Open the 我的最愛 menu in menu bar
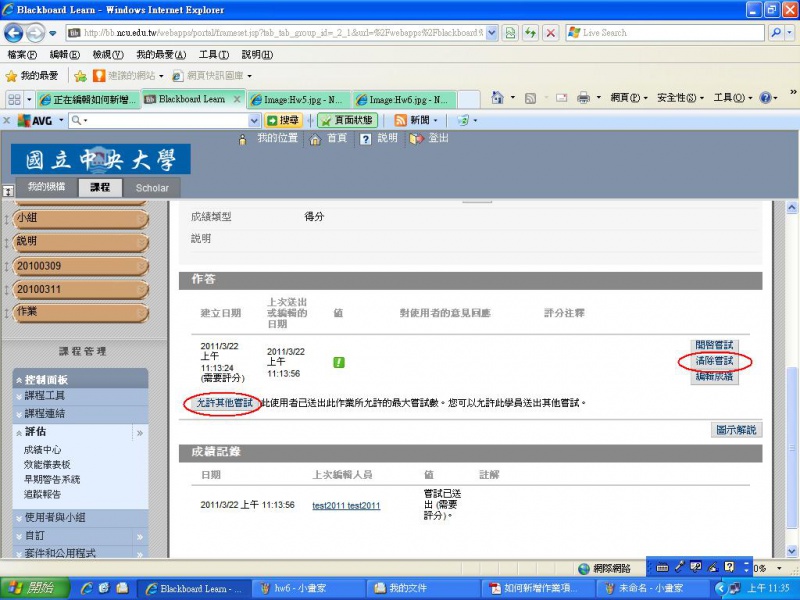 [x=157, y=54]
